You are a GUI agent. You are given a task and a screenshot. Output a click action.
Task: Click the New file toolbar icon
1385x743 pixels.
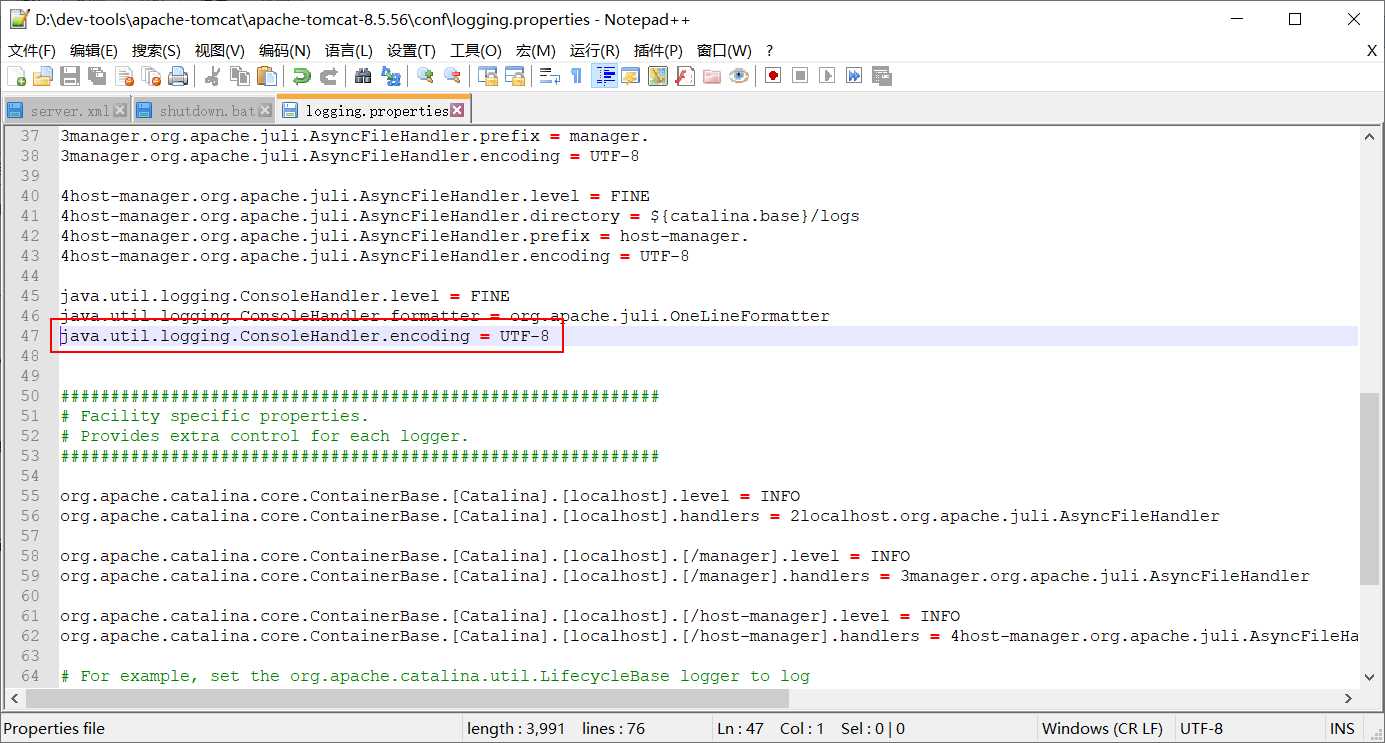click(x=17, y=76)
